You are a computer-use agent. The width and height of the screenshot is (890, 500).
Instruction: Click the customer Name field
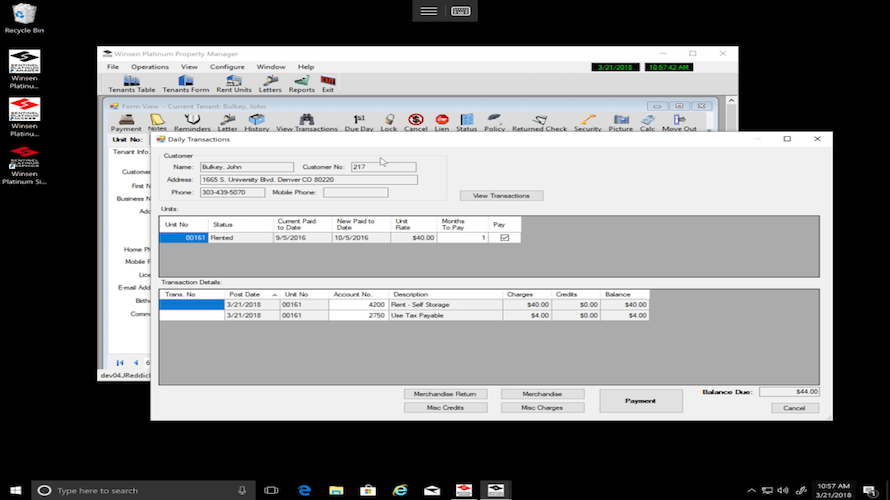coord(247,167)
